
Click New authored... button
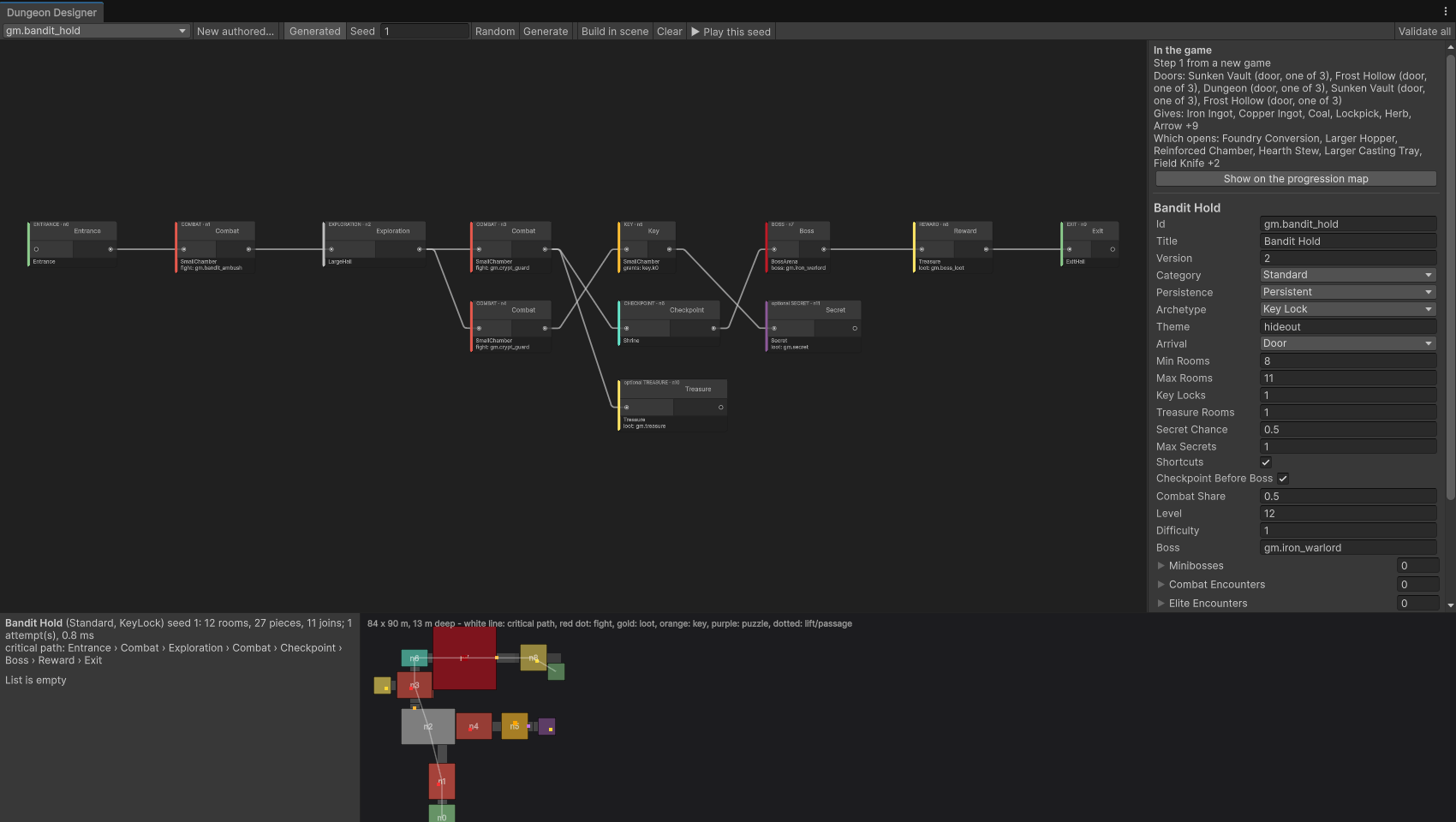click(x=236, y=32)
